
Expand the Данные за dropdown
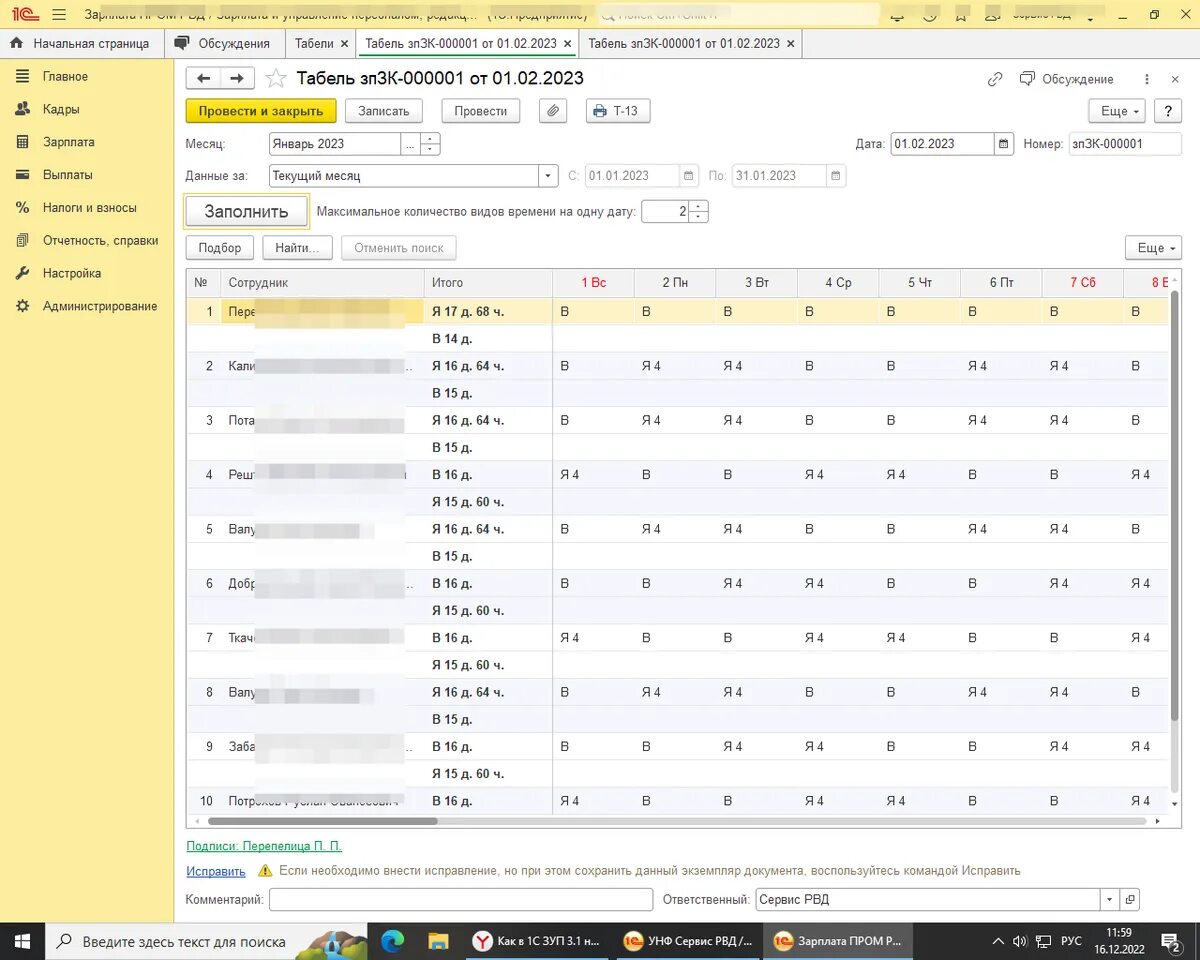548,176
